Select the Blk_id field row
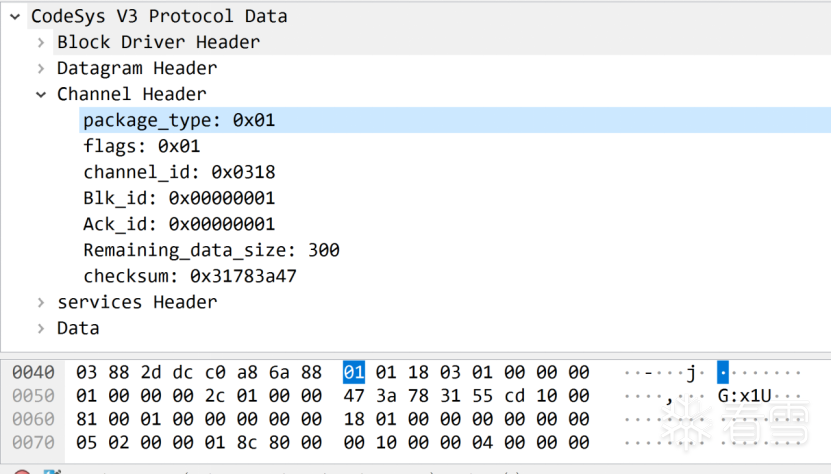The image size is (831, 475). tap(179, 198)
